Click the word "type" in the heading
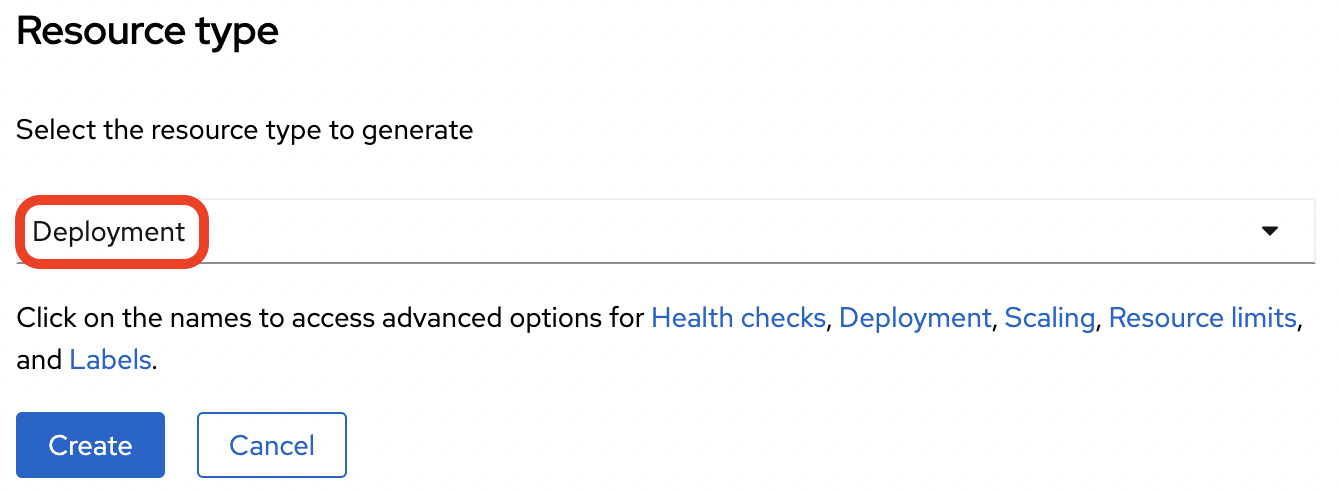 236,32
